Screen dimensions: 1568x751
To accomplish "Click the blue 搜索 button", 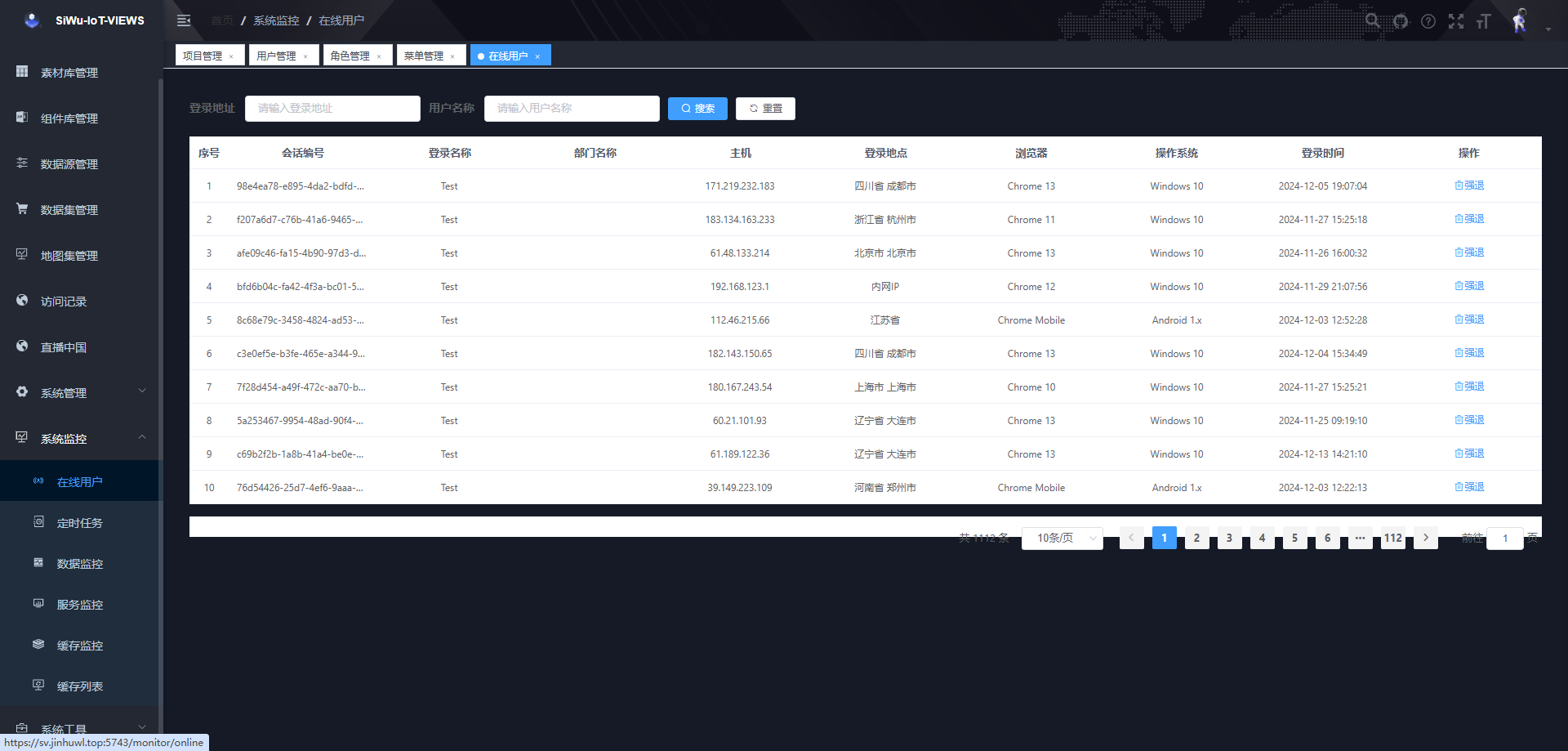I will (x=697, y=109).
